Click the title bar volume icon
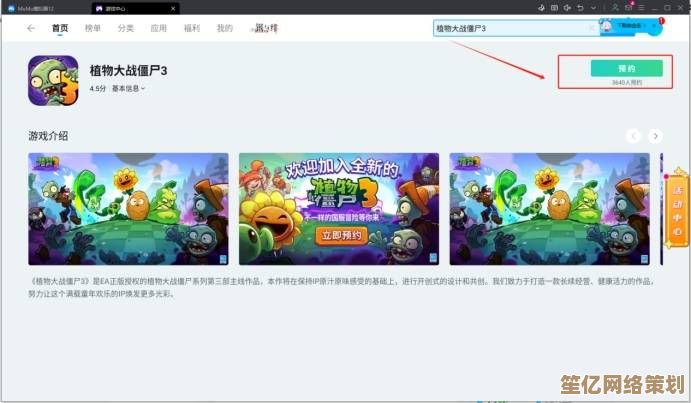The height and width of the screenshot is (403, 691). [x=567, y=8]
